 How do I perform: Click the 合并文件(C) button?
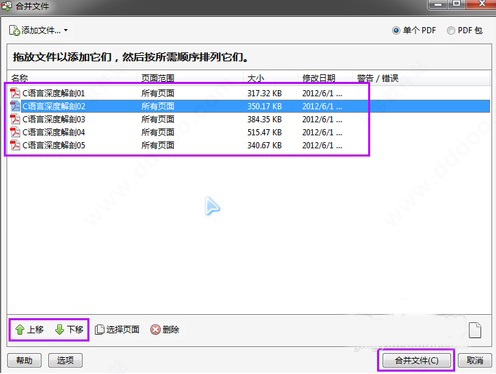(x=416, y=360)
